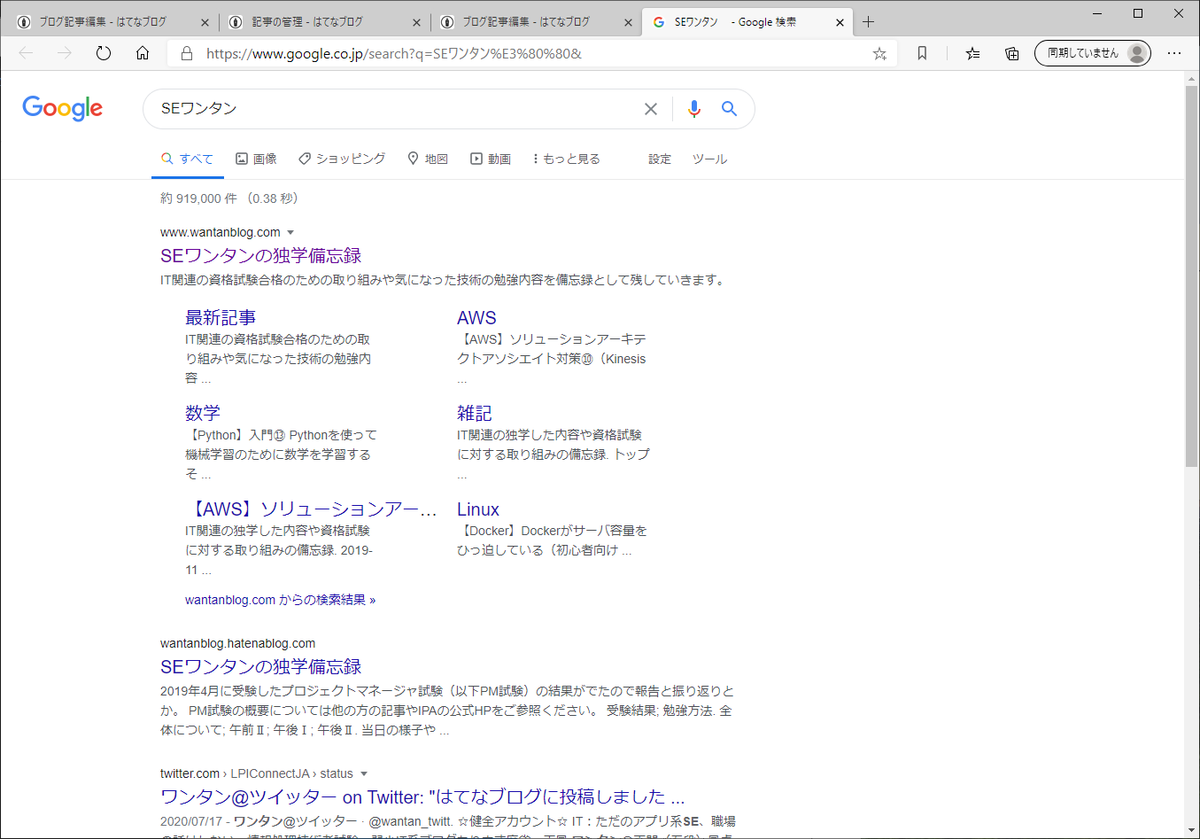This screenshot has height=839, width=1200.
Task: Open reading list bookmark icon
Action: pos(922,54)
